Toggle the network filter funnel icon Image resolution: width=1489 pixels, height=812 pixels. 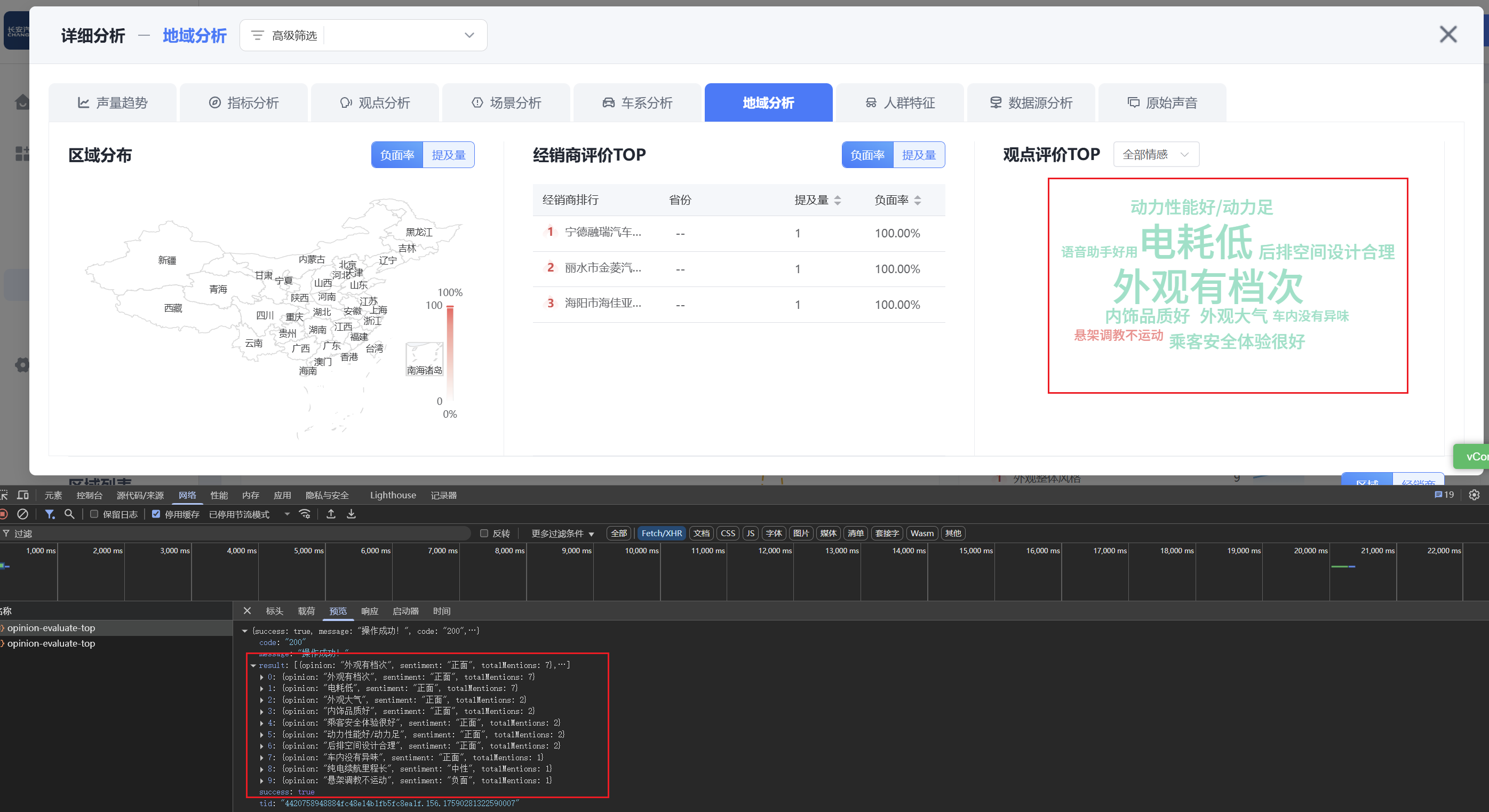click(50, 514)
